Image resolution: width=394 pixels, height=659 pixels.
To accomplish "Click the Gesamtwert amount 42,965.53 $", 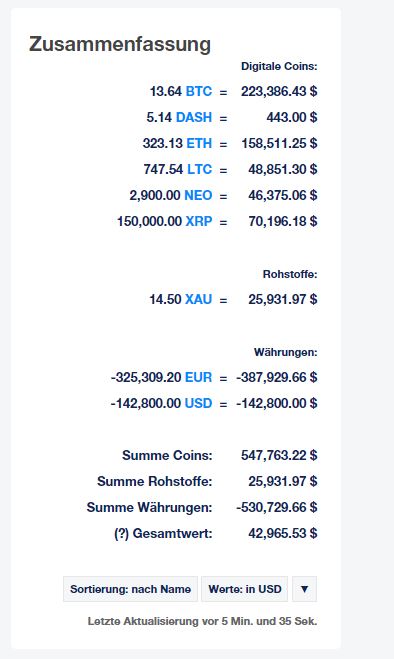I will (x=283, y=533).
